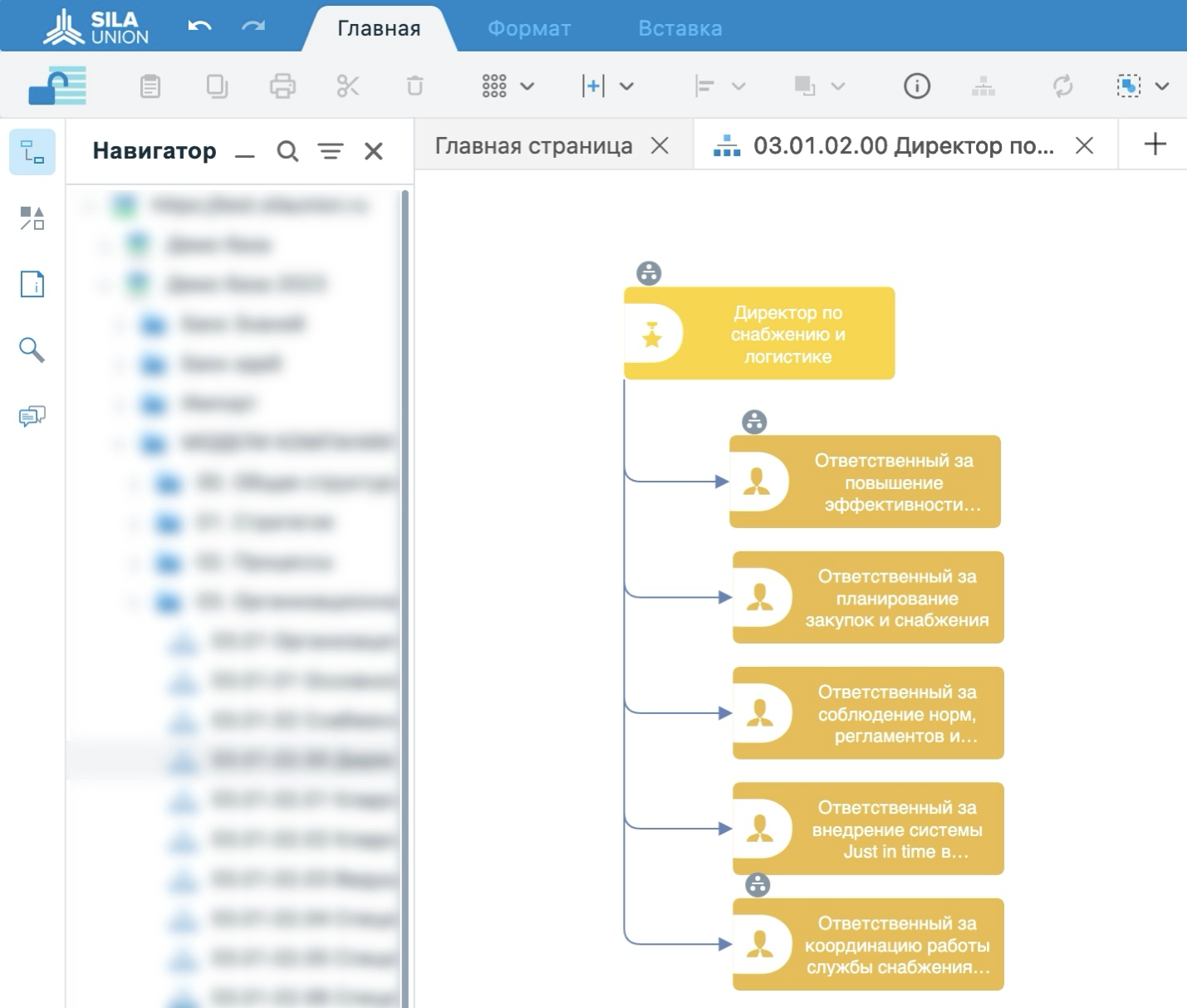Add a new tab with plus button

[x=1155, y=144]
